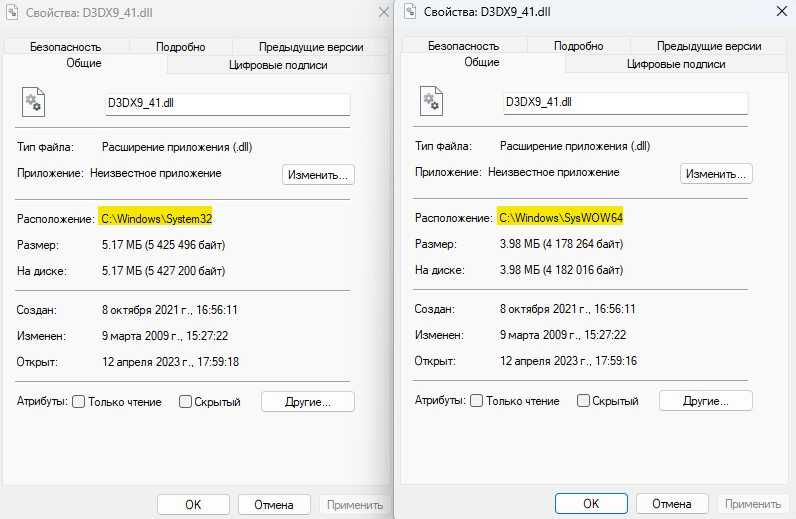796x519 pixels.
Task: Open Другие attributes in left window
Action: click(308, 402)
